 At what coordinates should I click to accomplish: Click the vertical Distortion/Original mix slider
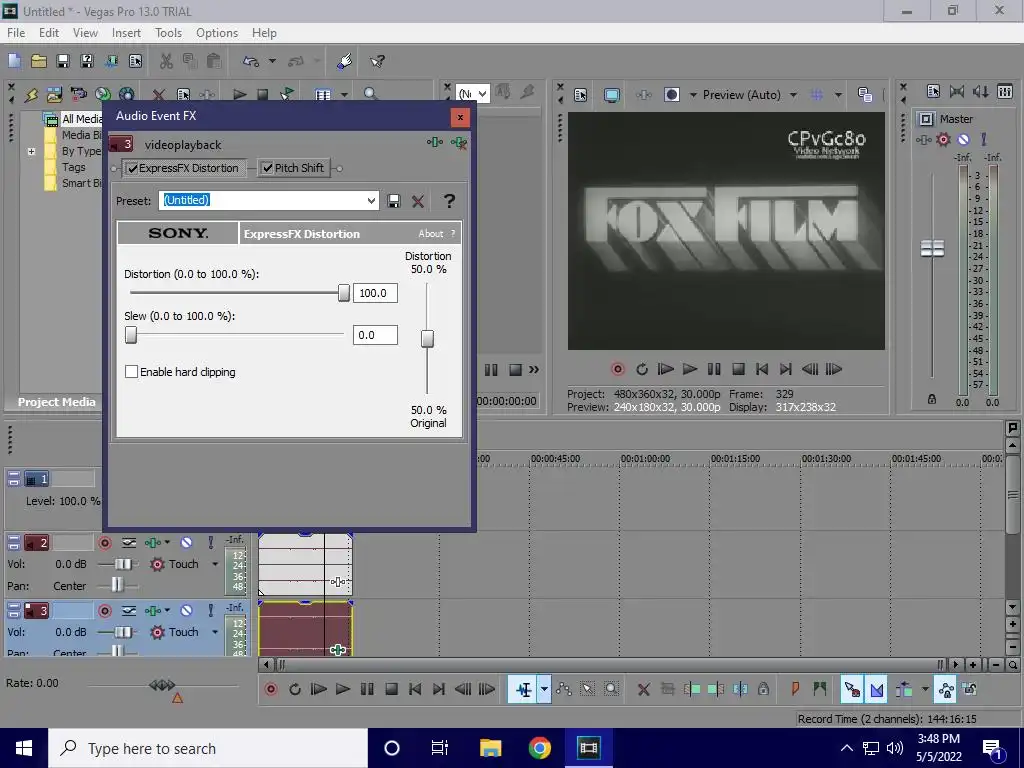[x=427, y=338]
